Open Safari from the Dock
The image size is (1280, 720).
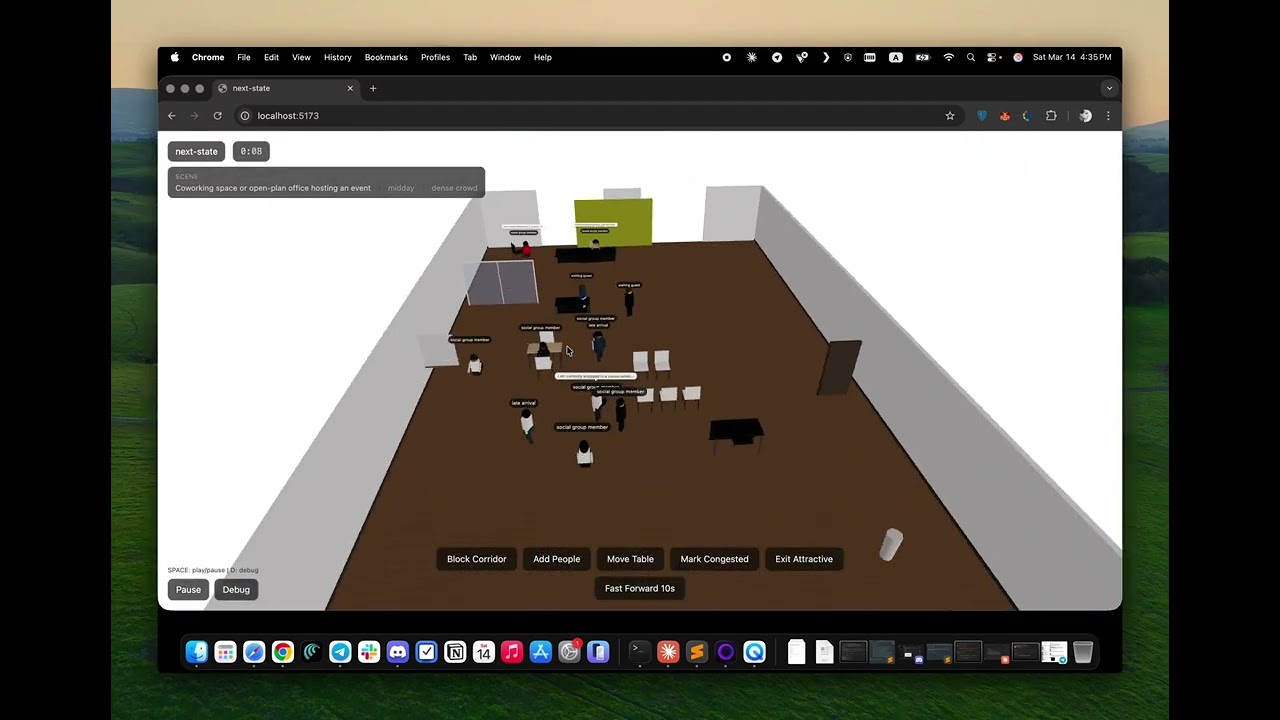pos(254,652)
